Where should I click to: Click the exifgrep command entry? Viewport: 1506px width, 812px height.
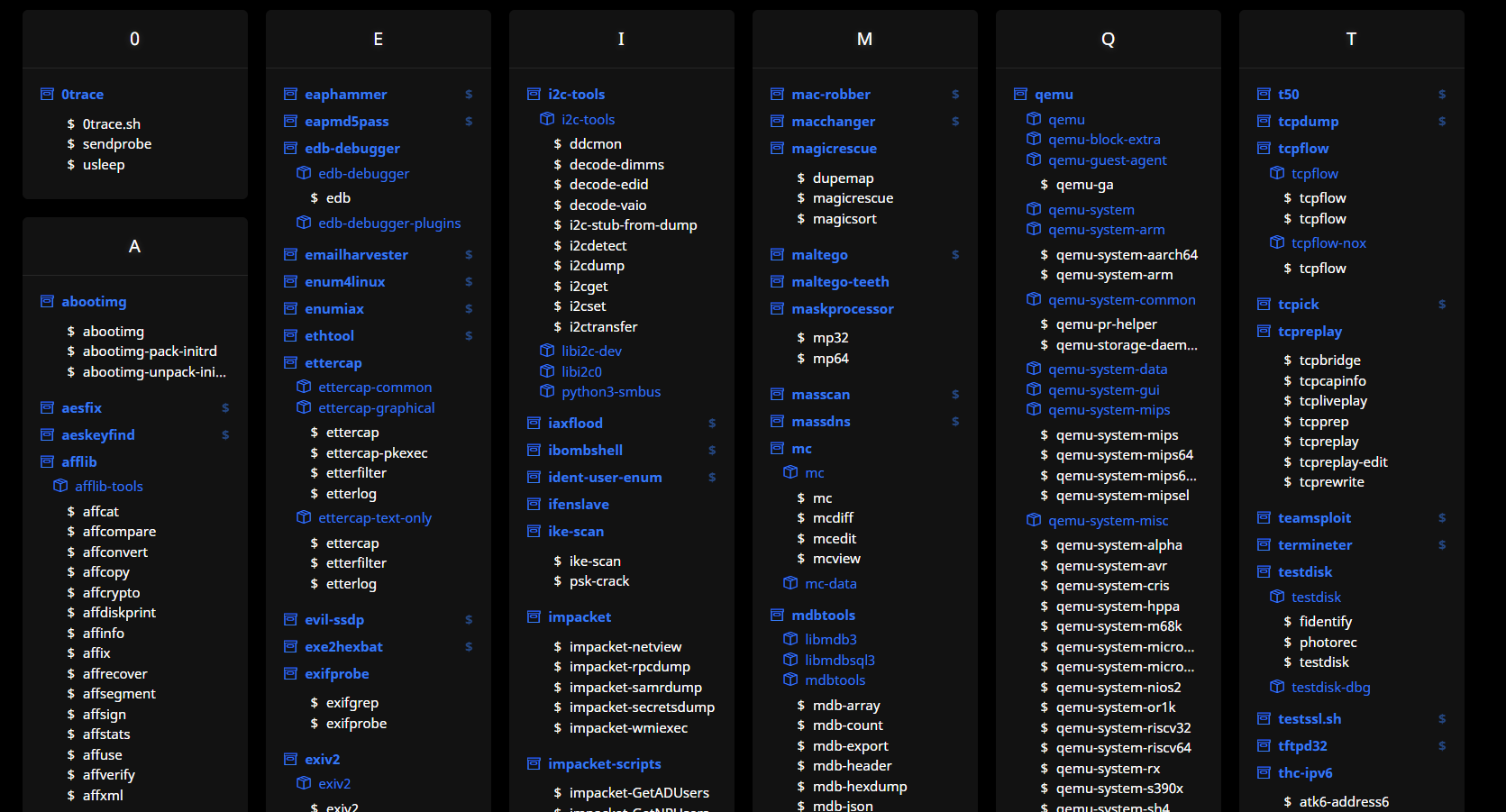click(x=352, y=702)
